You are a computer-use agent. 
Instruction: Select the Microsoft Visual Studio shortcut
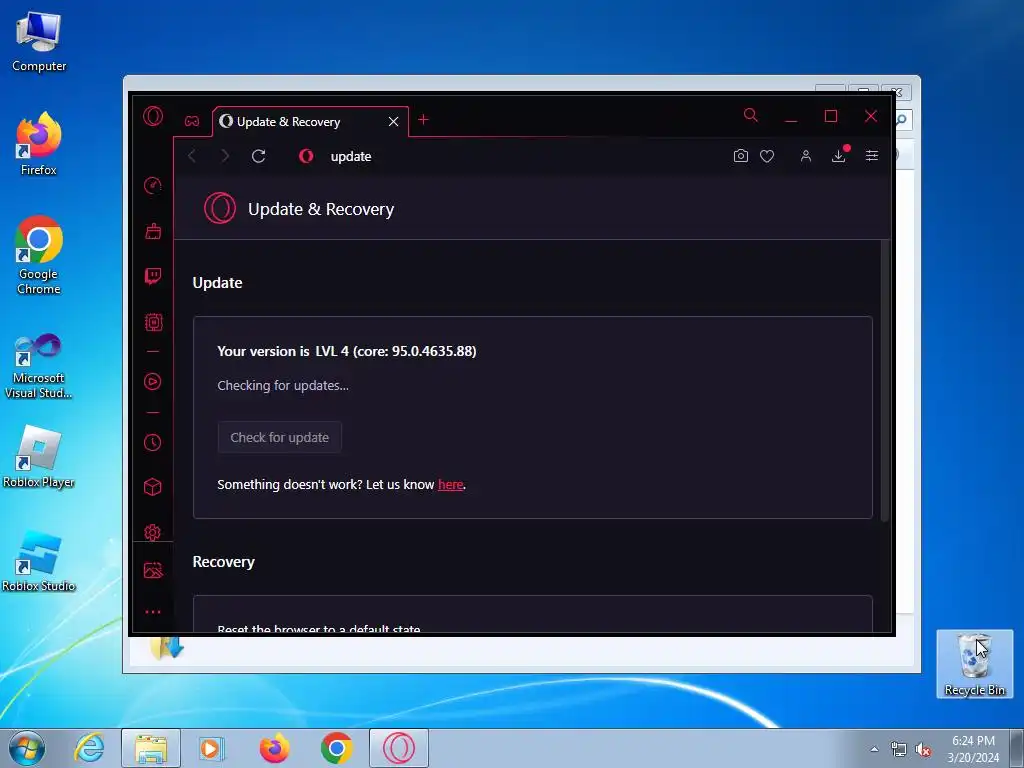(39, 366)
